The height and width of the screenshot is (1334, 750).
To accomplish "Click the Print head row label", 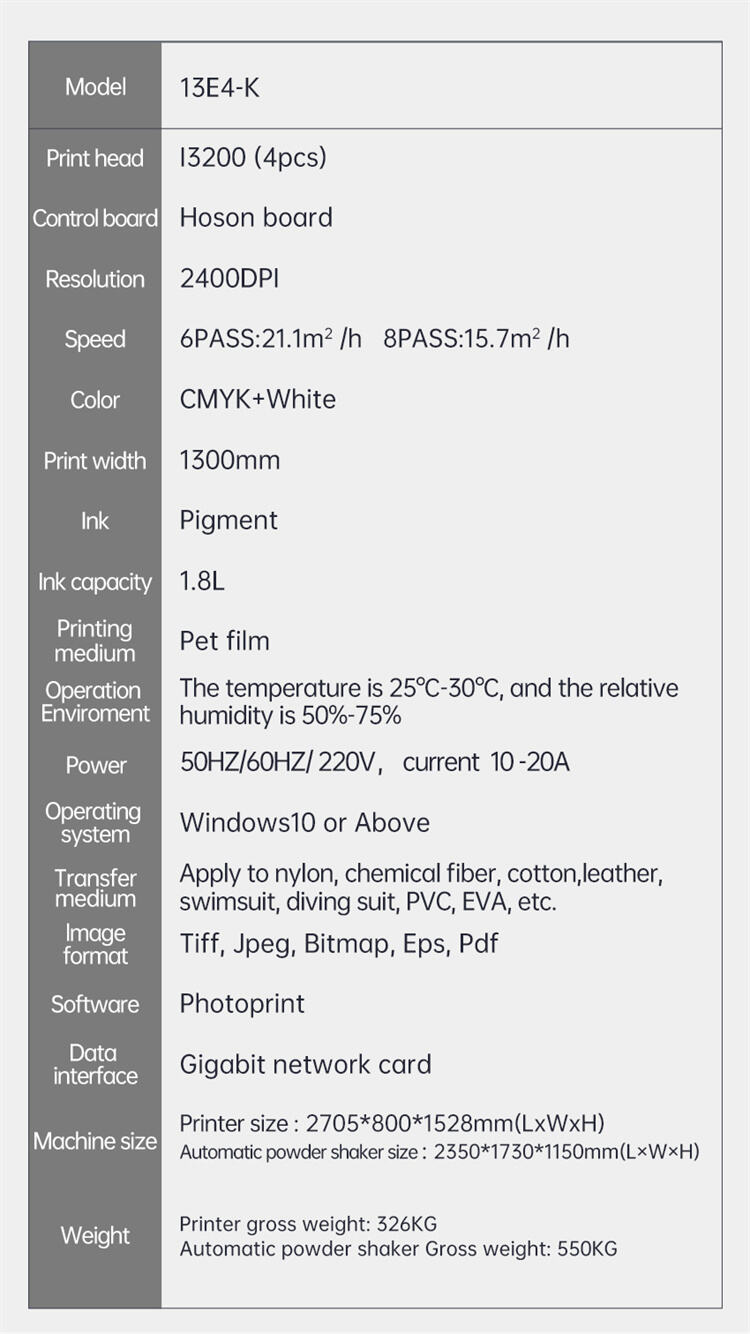I will pos(95,158).
